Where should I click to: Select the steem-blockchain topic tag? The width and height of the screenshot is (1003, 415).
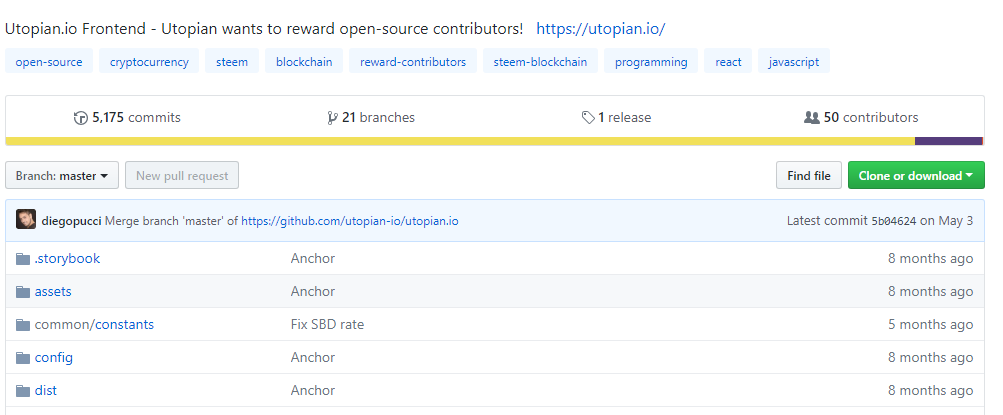[x=540, y=62]
